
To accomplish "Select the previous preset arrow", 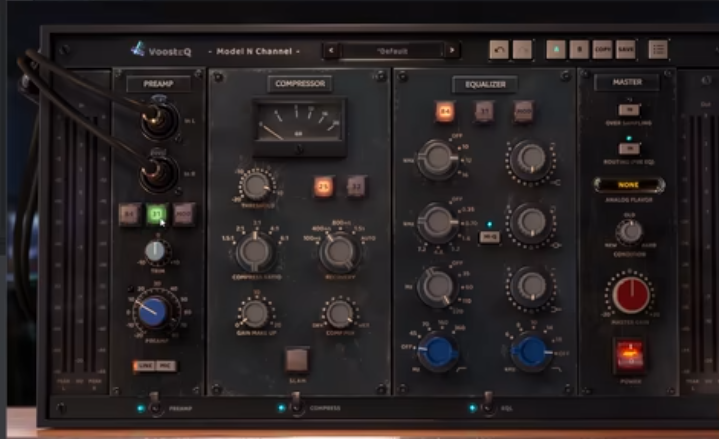I will point(331,50).
